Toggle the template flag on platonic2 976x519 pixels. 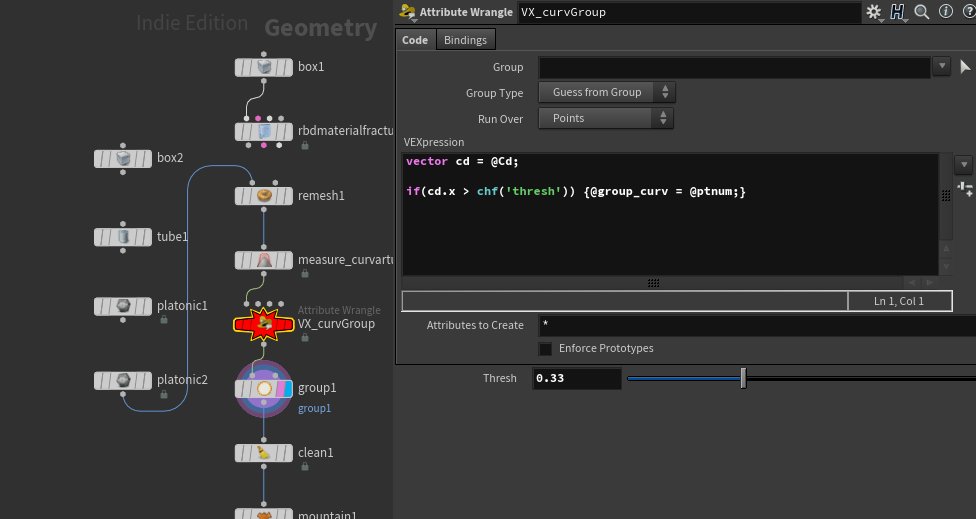point(139,380)
